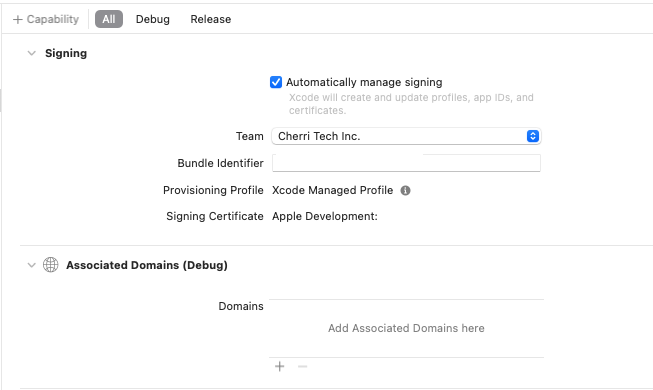653x390 pixels.
Task: Collapse Associated Domains (Debug) section
Action: click(32, 265)
